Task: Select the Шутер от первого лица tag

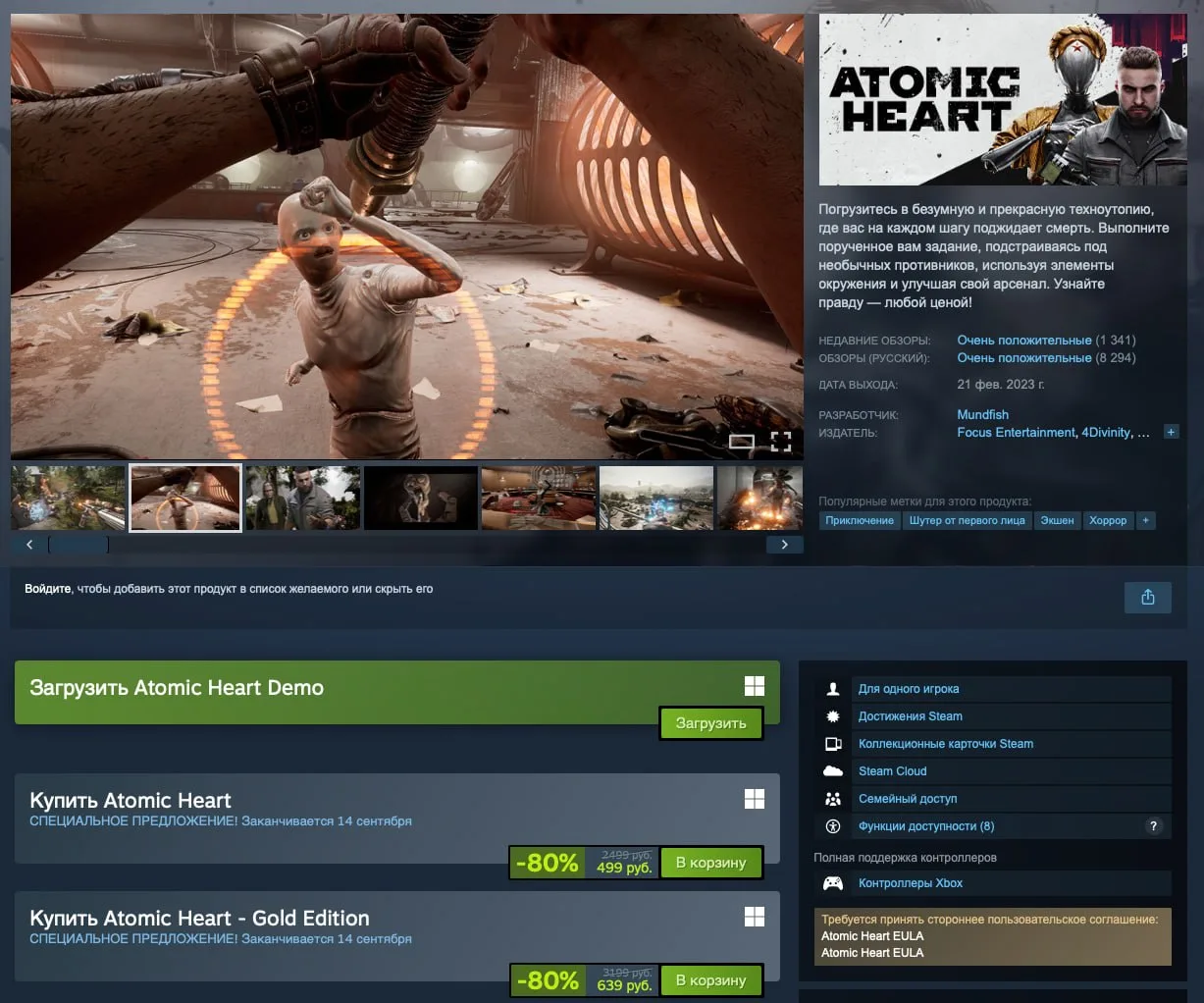Action: pyautogui.click(x=968, y=520)
